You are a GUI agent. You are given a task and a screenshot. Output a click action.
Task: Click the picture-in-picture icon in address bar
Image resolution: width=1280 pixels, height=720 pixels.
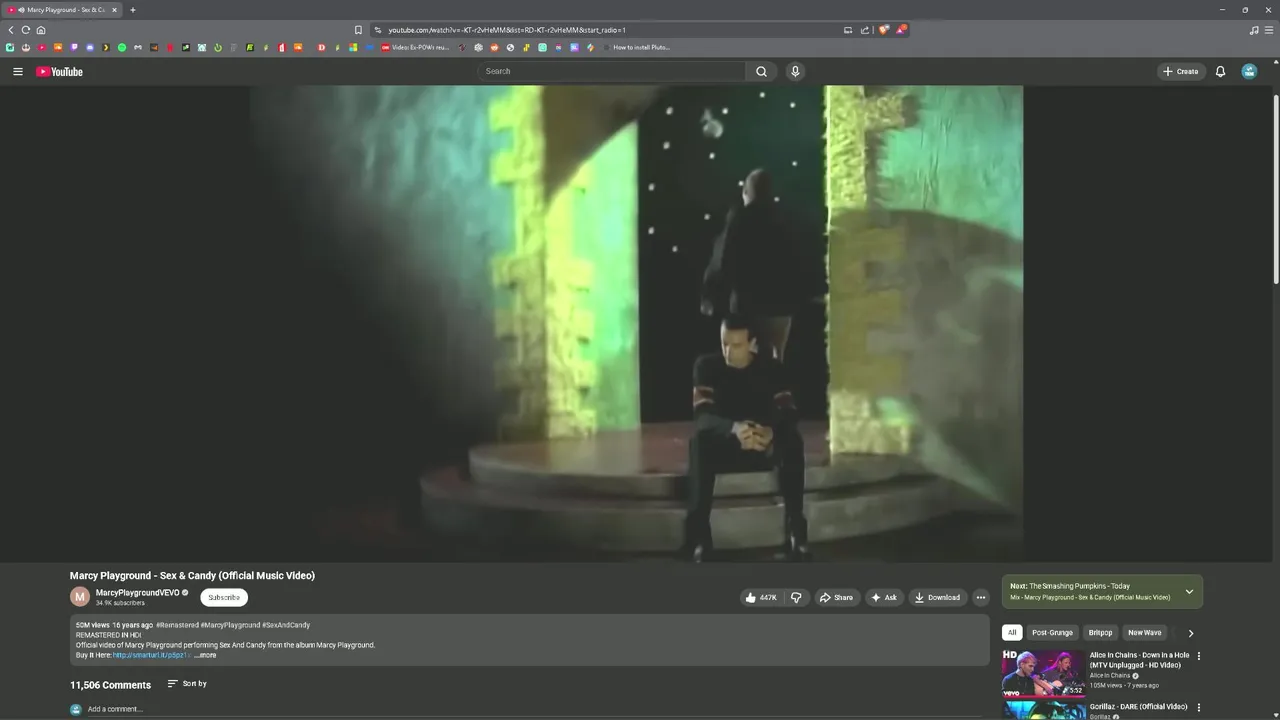848,30
